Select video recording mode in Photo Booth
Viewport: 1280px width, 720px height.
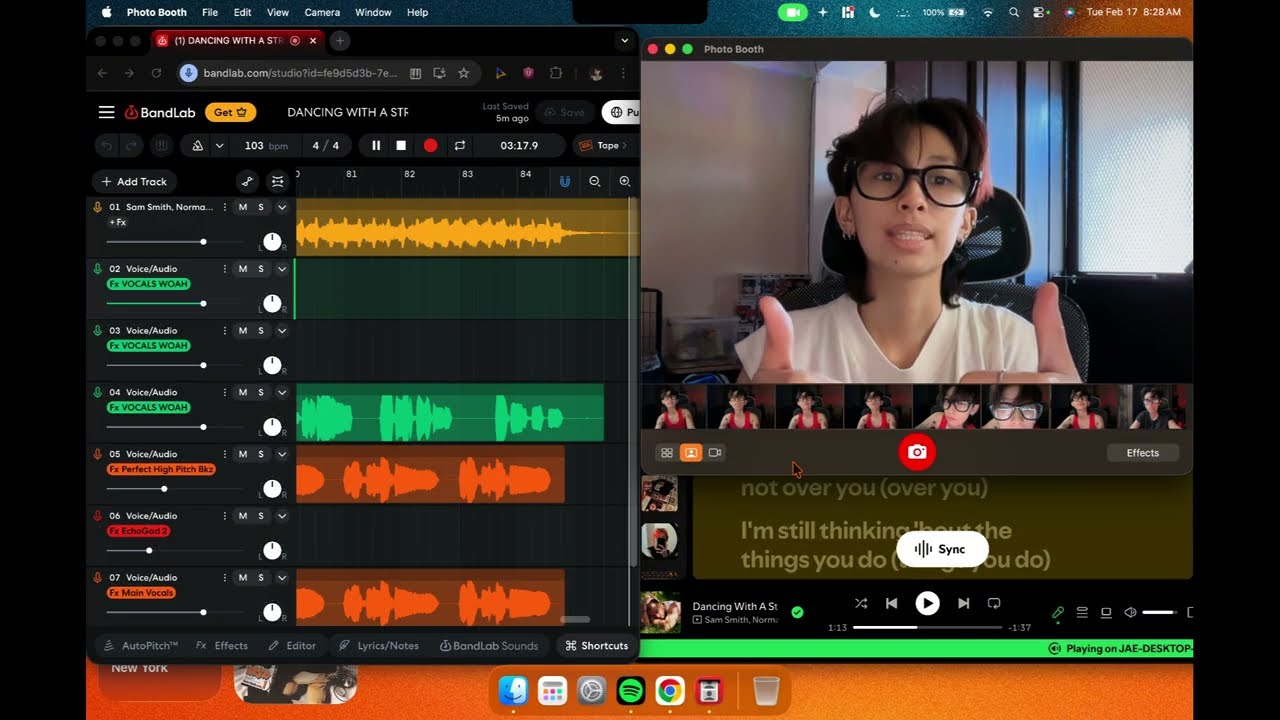715,453
